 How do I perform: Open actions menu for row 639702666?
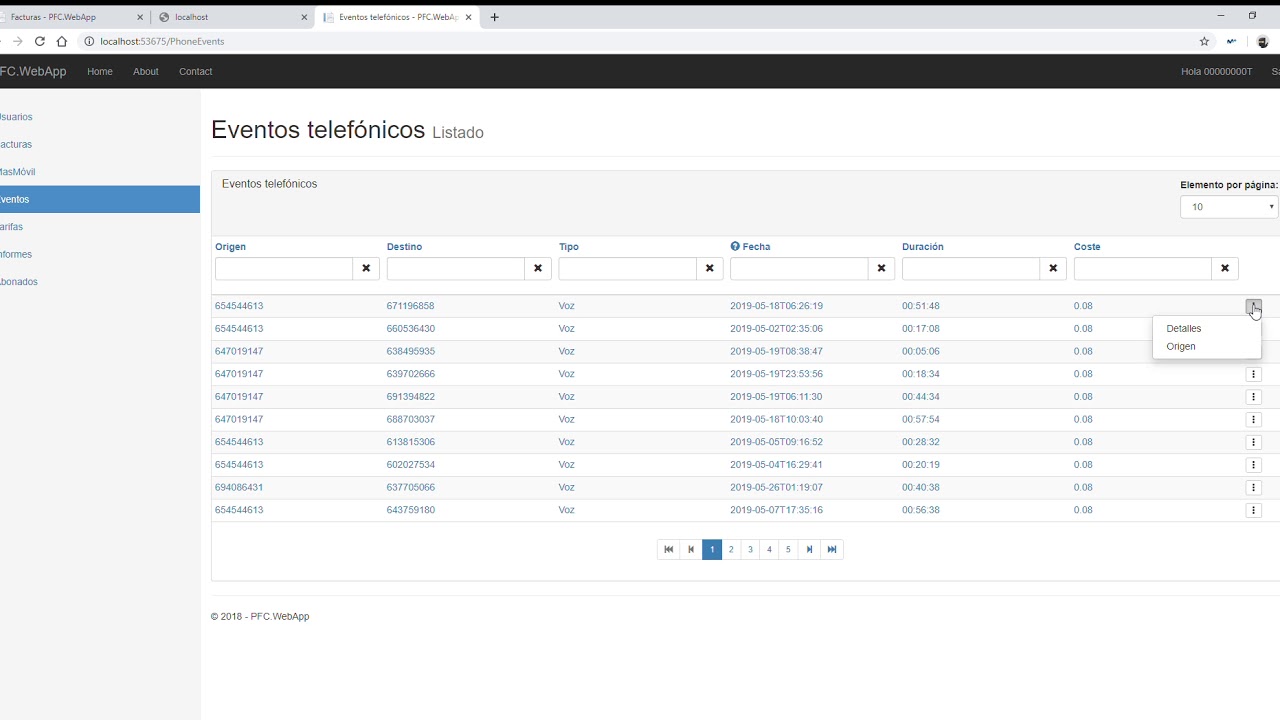pyautogui.click(x=1253, y=374)
